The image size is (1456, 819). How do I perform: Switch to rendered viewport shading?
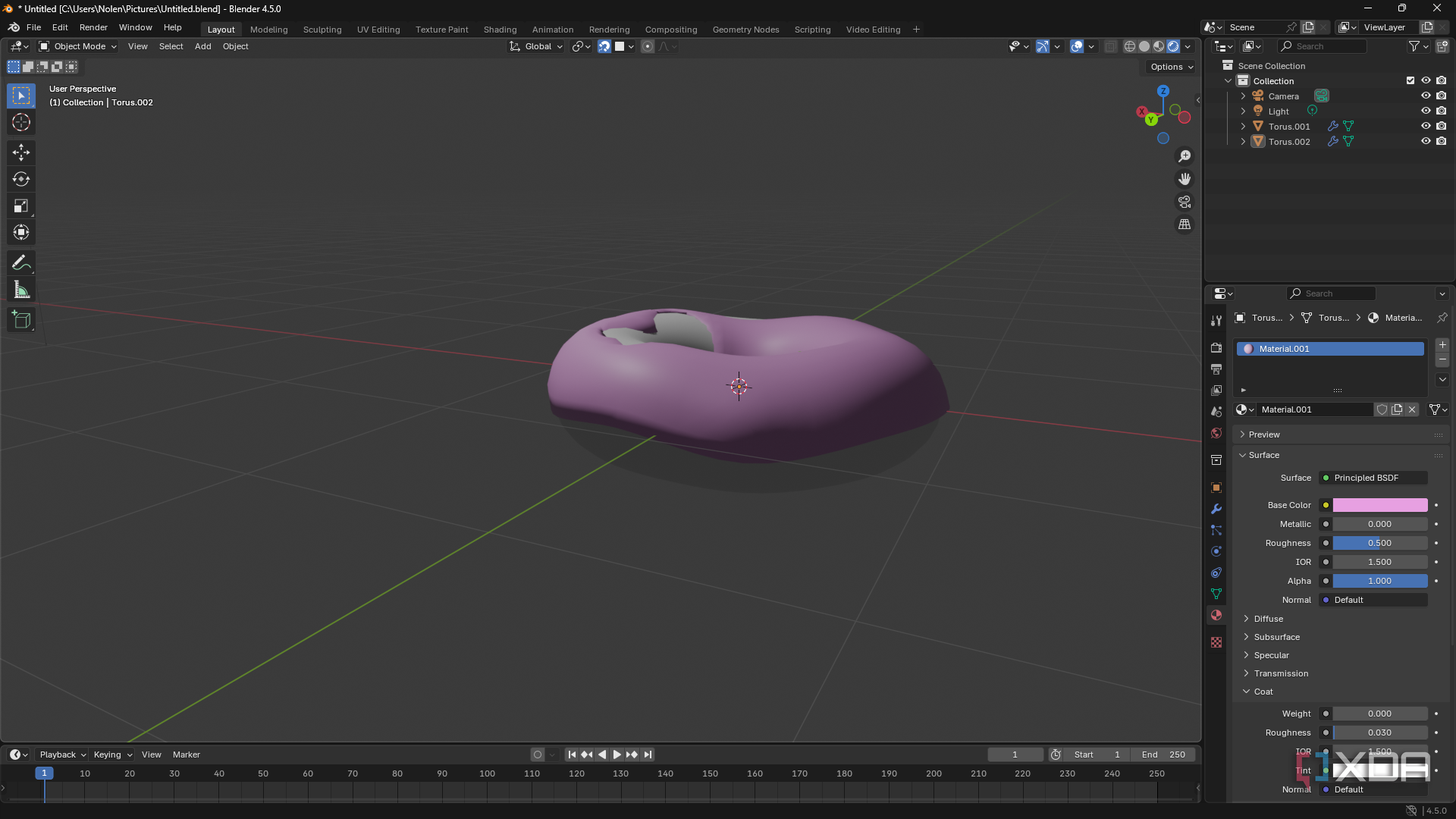(x=1173, y=46)
